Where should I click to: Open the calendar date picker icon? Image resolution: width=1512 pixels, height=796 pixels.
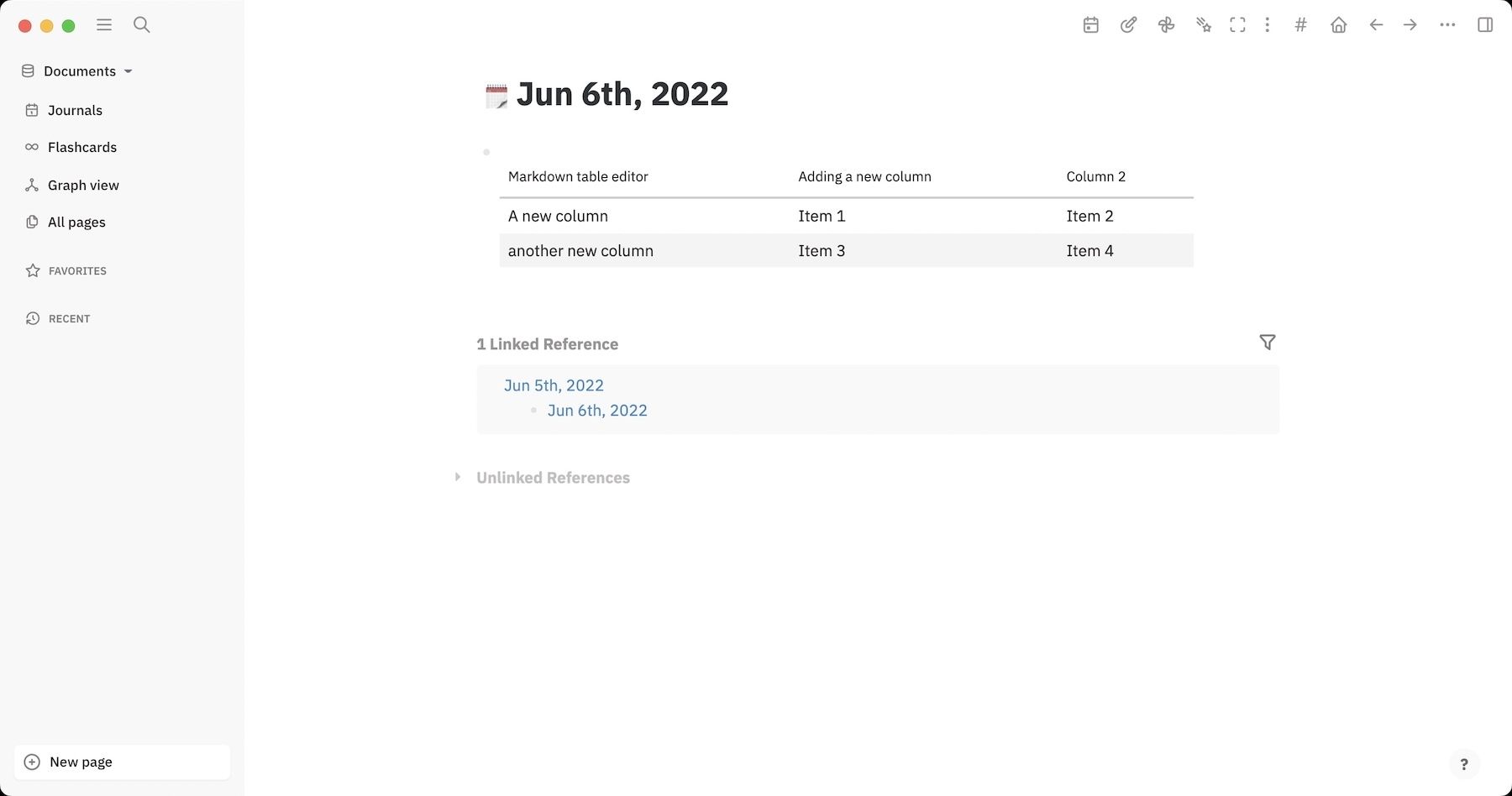pos(1089,25)
